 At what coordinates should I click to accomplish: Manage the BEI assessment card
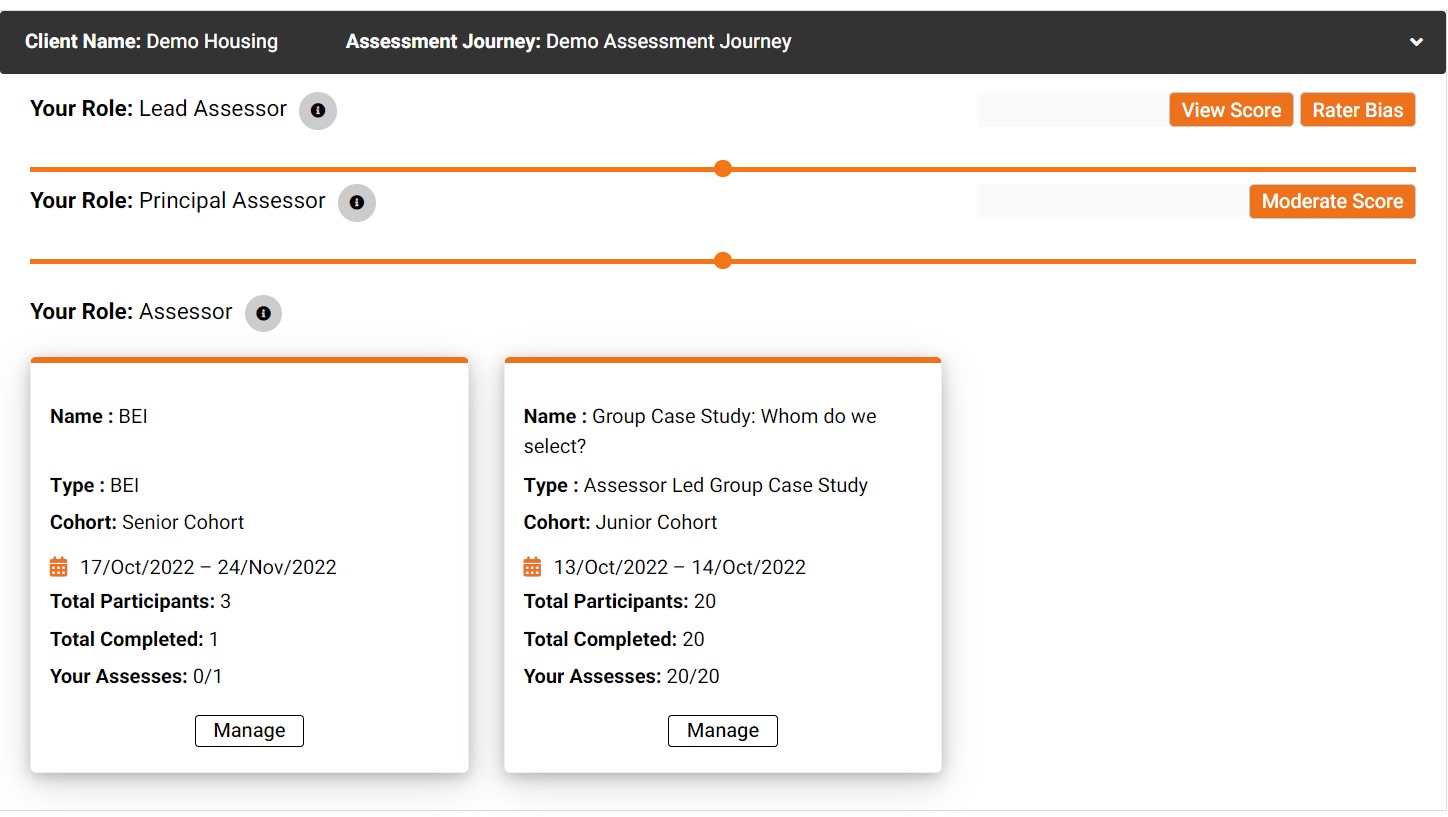click(249, 731)
